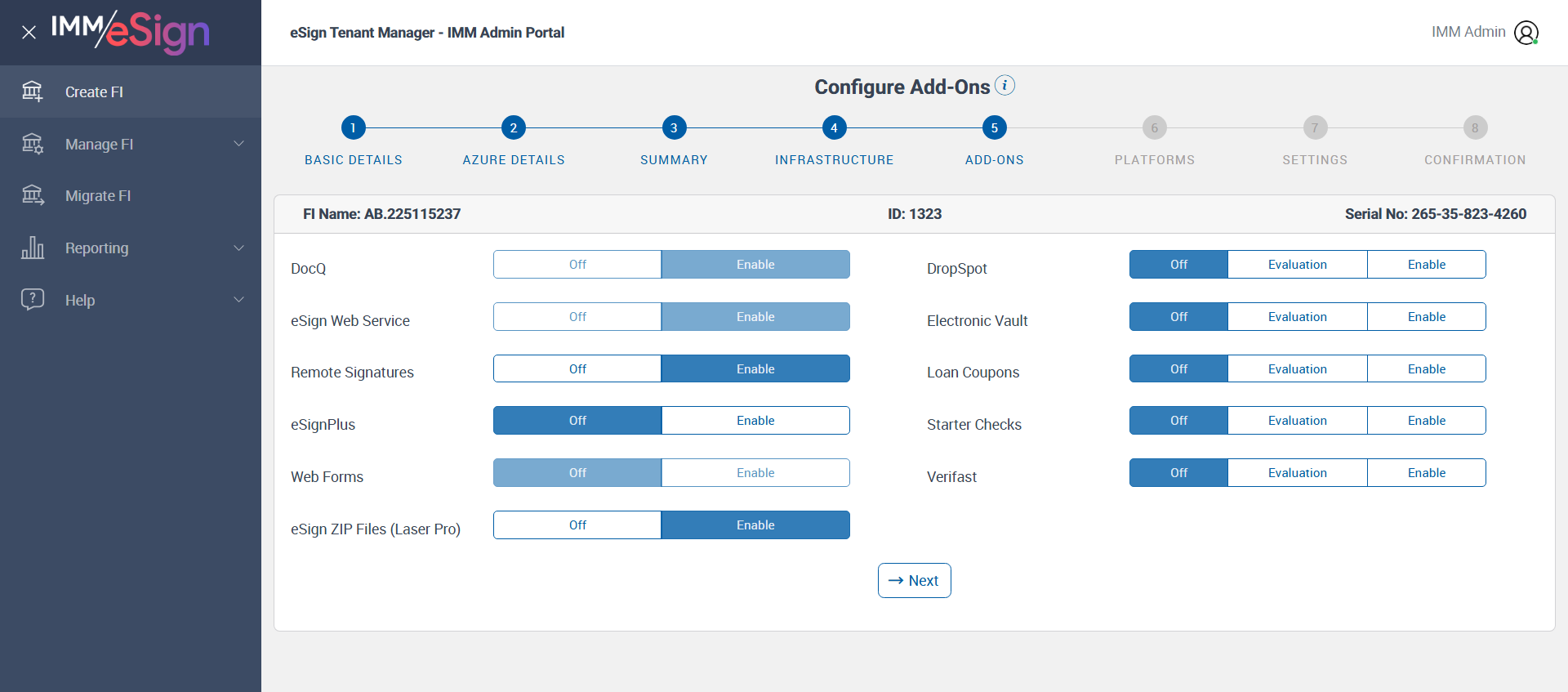The width and height of the screenshot is (1568, 692).
Task: Enable eSign ZIP Files (Laser Pro)
Action: click(755, 525)
